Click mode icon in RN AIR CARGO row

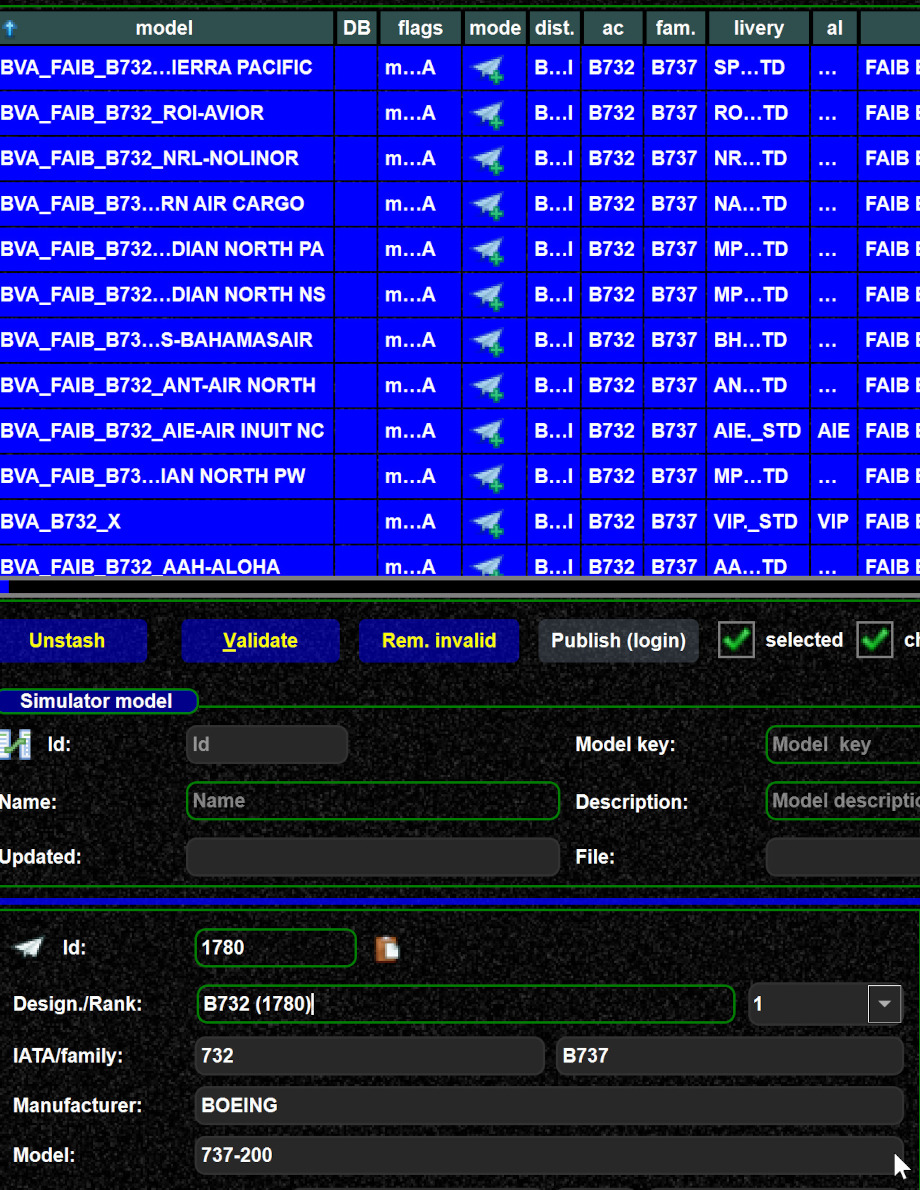tap(488, 206)
